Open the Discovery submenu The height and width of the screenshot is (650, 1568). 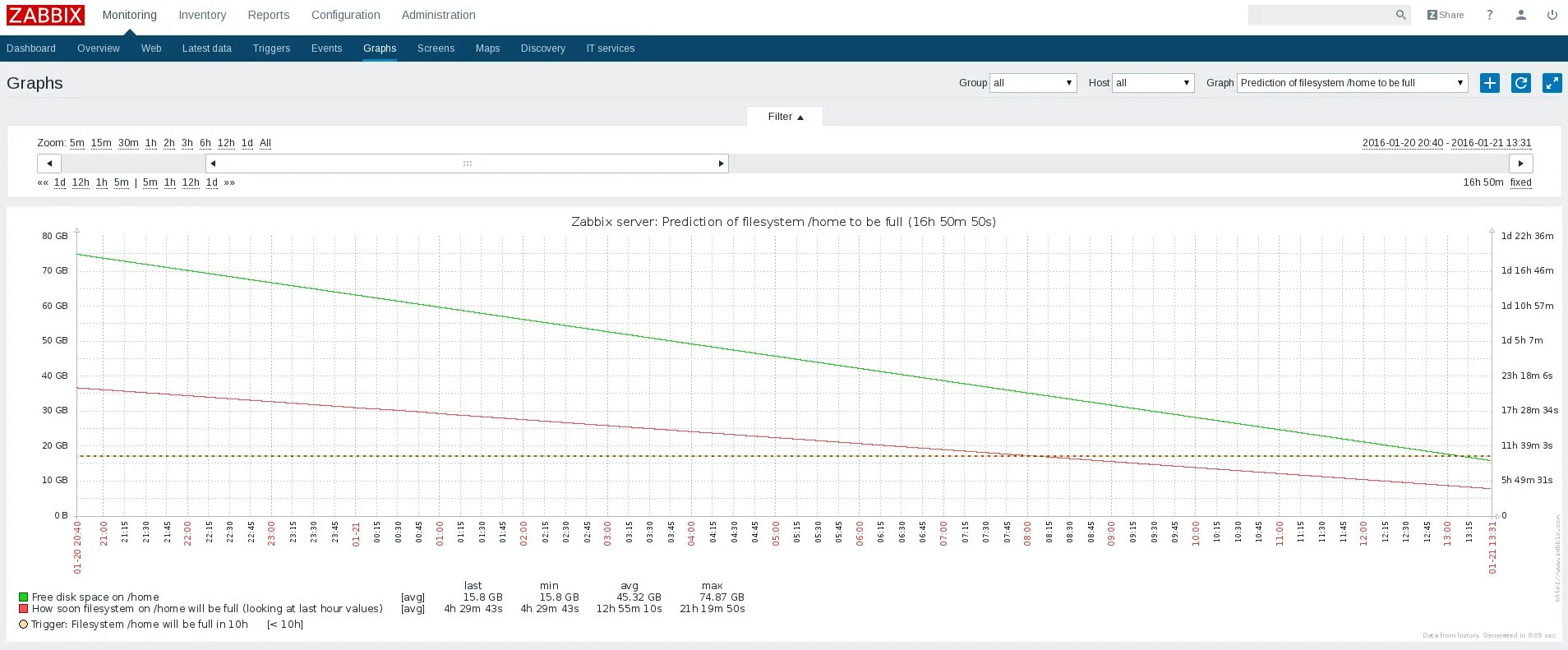click(543, 48)
